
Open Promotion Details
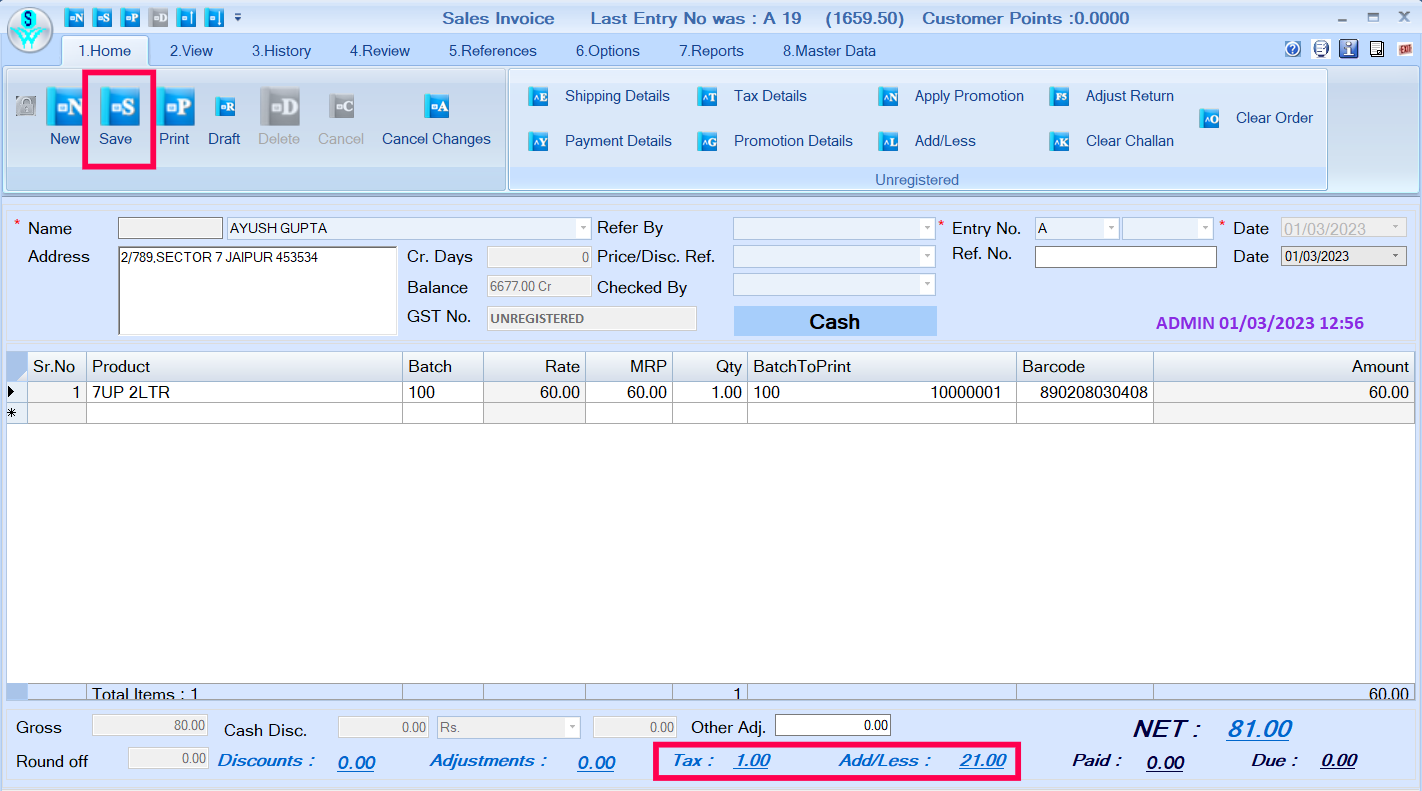775,141
